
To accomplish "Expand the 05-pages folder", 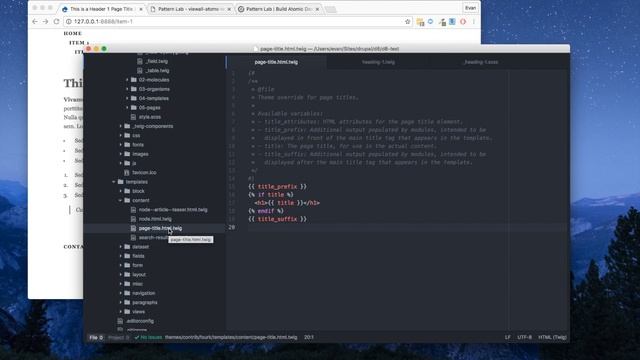I will [149, 108].
